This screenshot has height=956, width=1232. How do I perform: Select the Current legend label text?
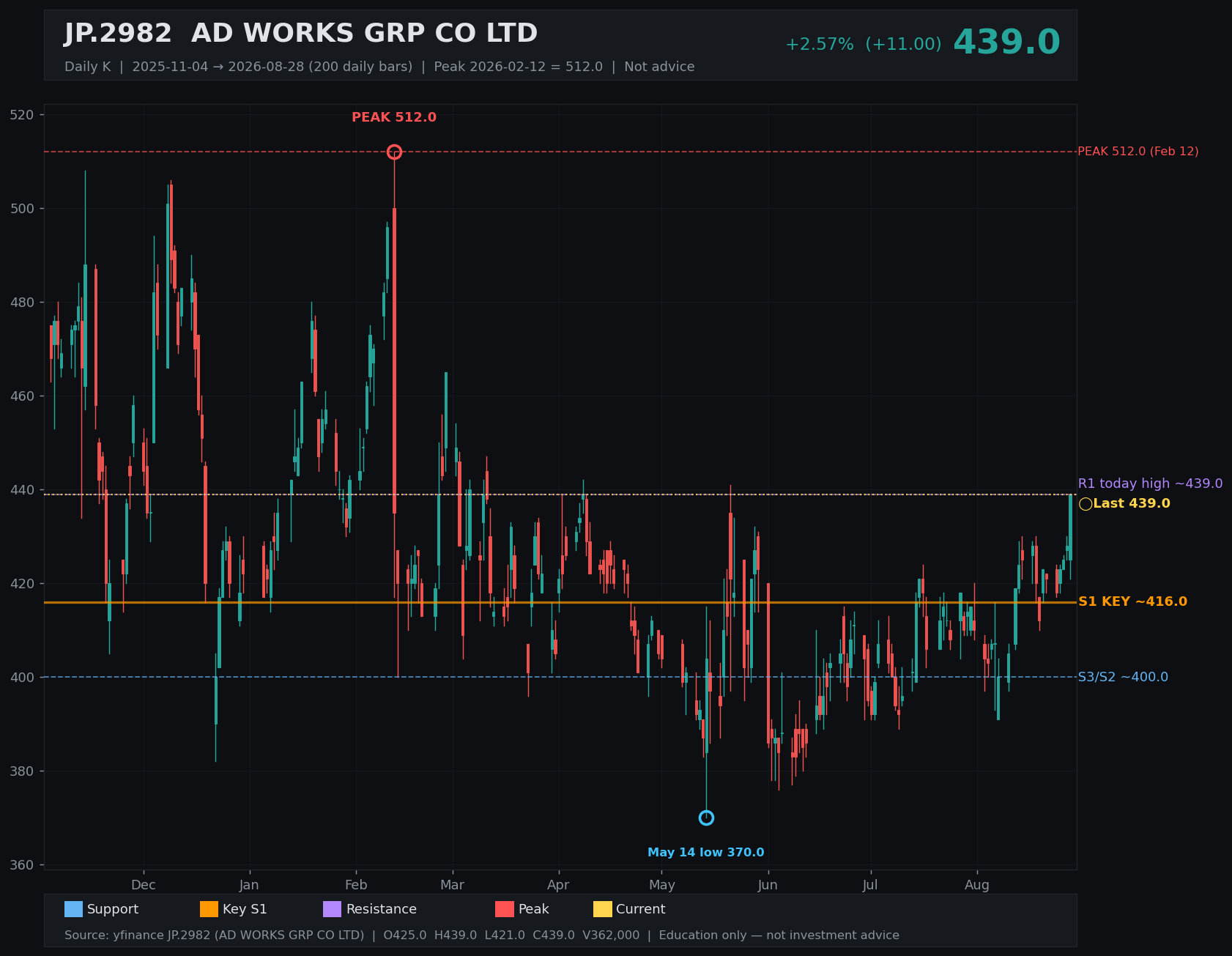pos(641,909)
